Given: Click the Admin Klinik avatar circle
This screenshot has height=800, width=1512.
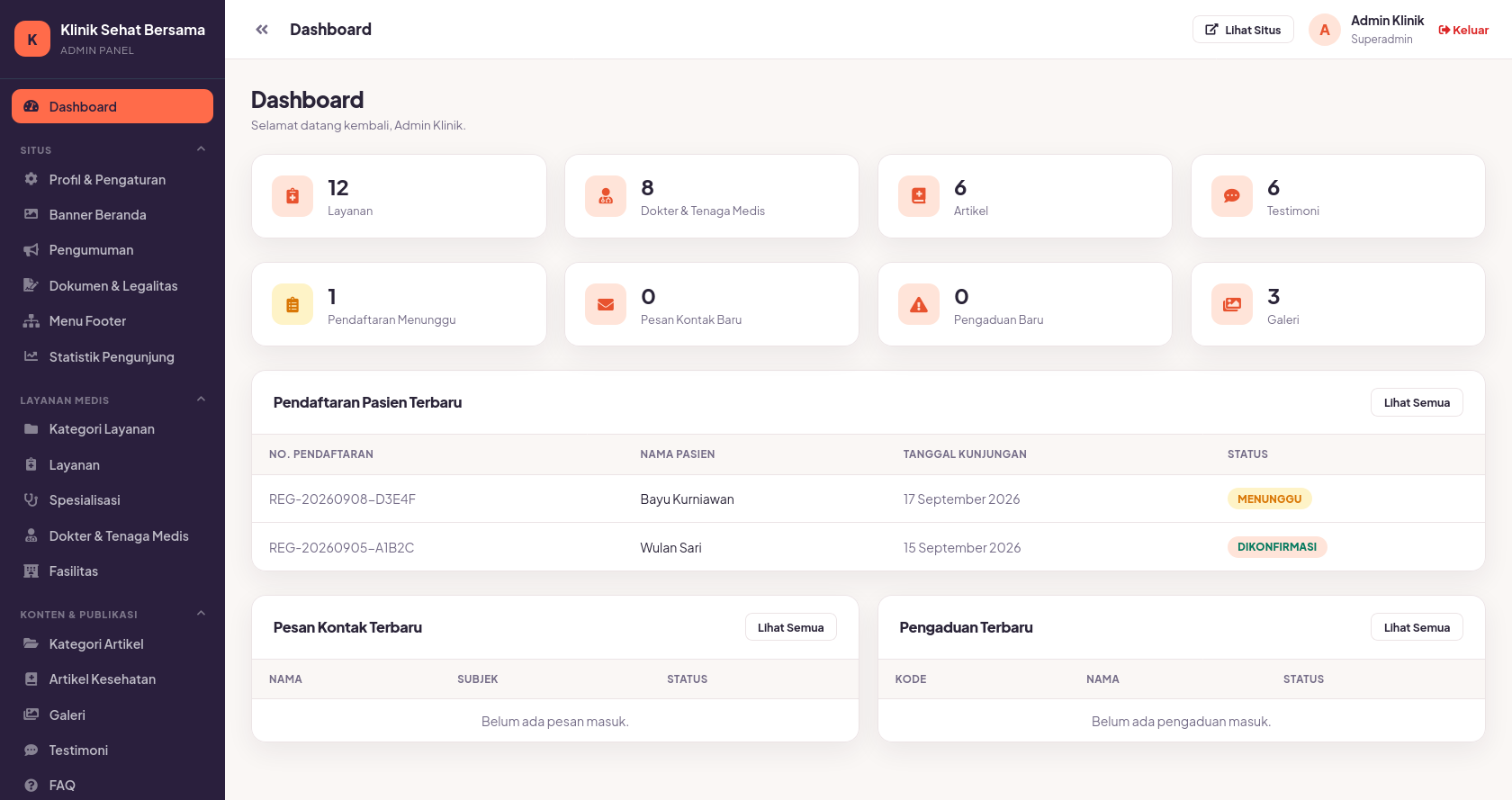Looking at the screenshot, I should click(x=1325, y=30).
